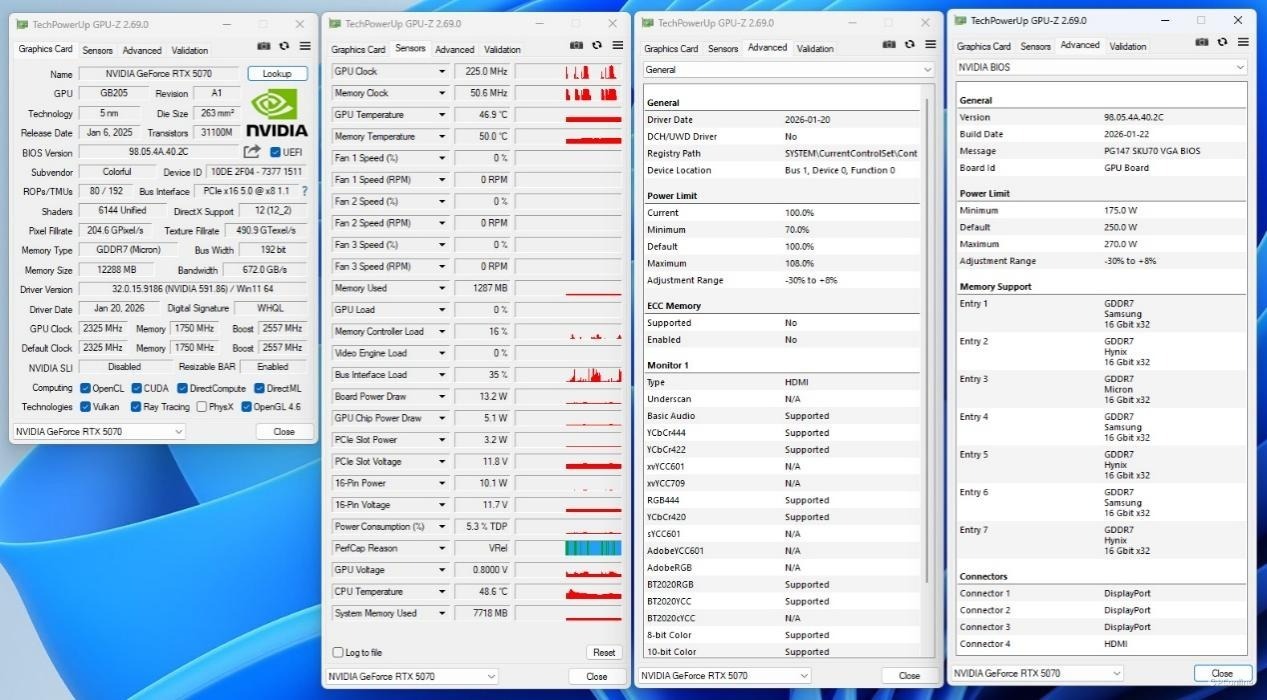Click the GPU Name field
This screenshot has height=700, width=1267.
point(159,74)
